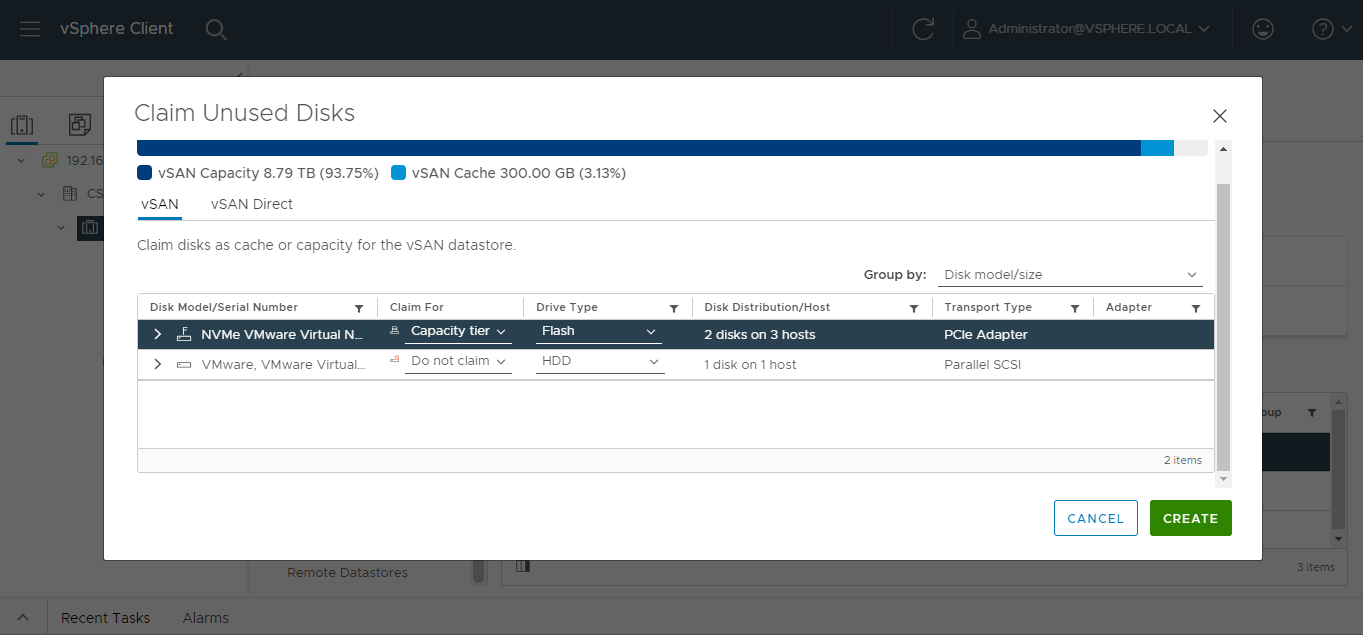Collapse the CS datacenter tree node
1363x635 pixels.
click(x=41, y=194)
